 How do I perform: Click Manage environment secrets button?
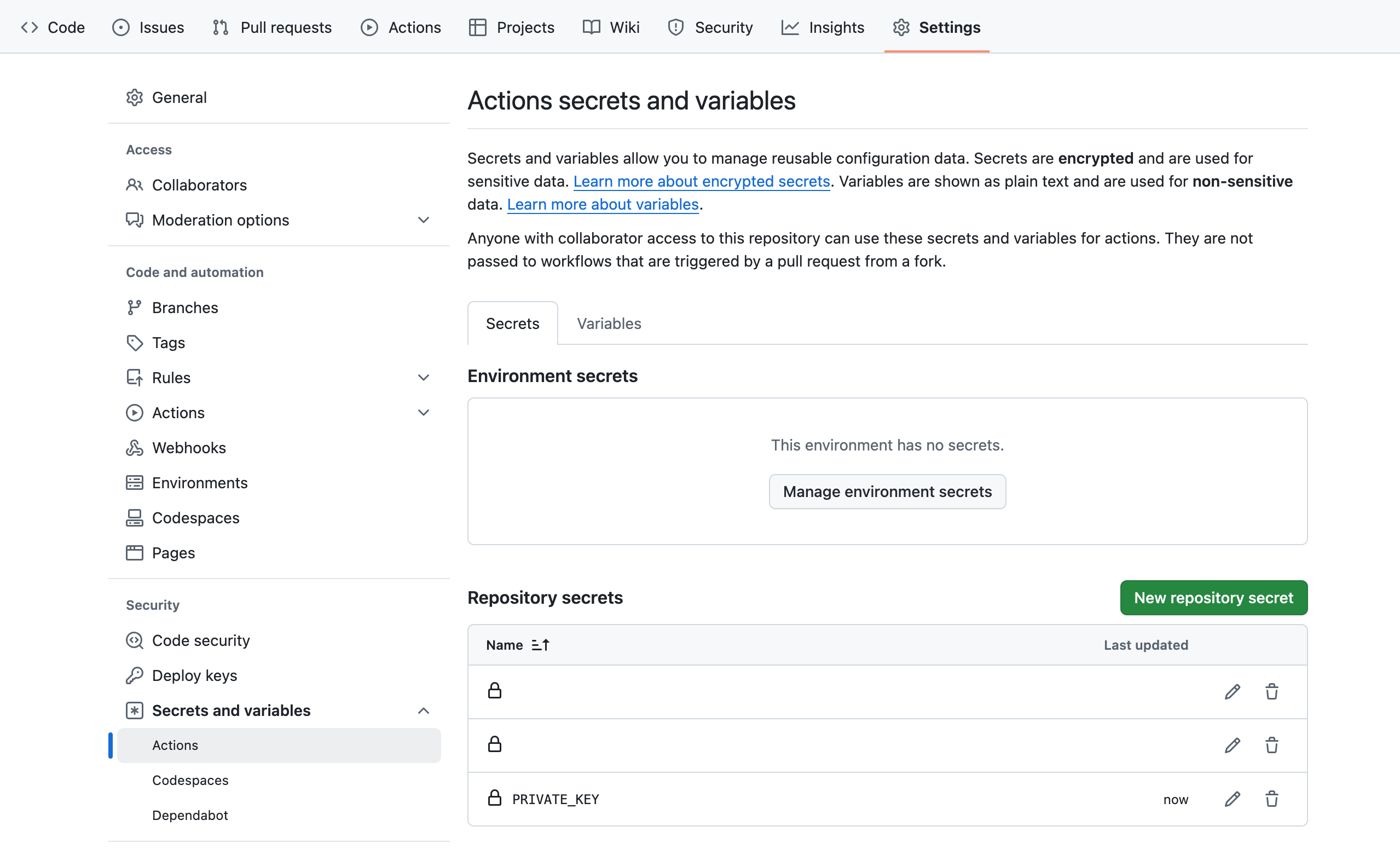pyautogui.click(x=887, y=492)
